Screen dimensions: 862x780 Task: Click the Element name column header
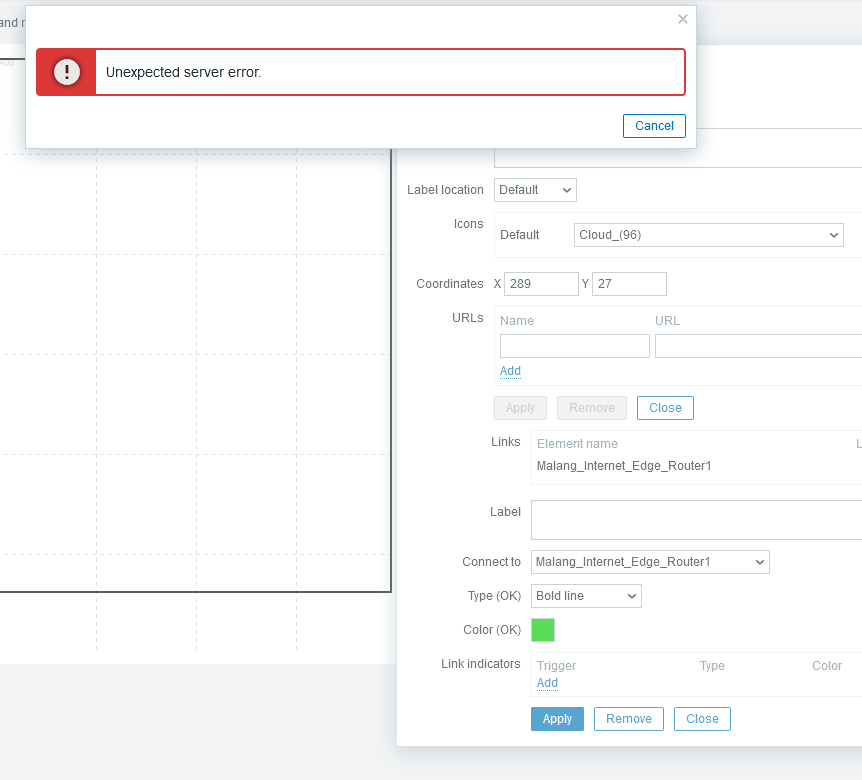(577, 444)
